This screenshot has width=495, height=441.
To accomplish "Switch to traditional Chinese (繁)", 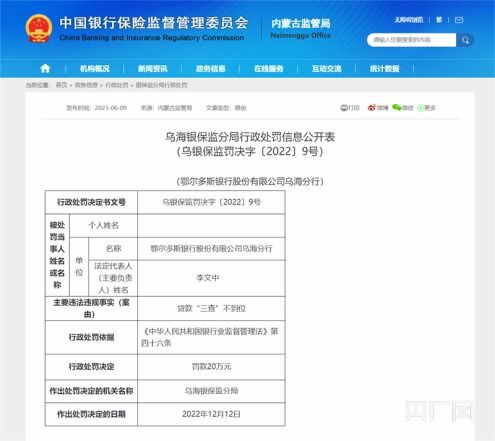I will coord(439,20).
